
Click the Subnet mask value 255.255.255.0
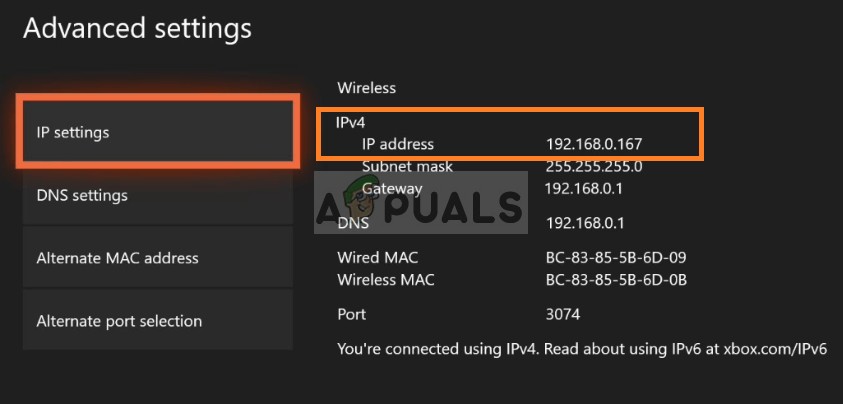click(x=594, y=166)
